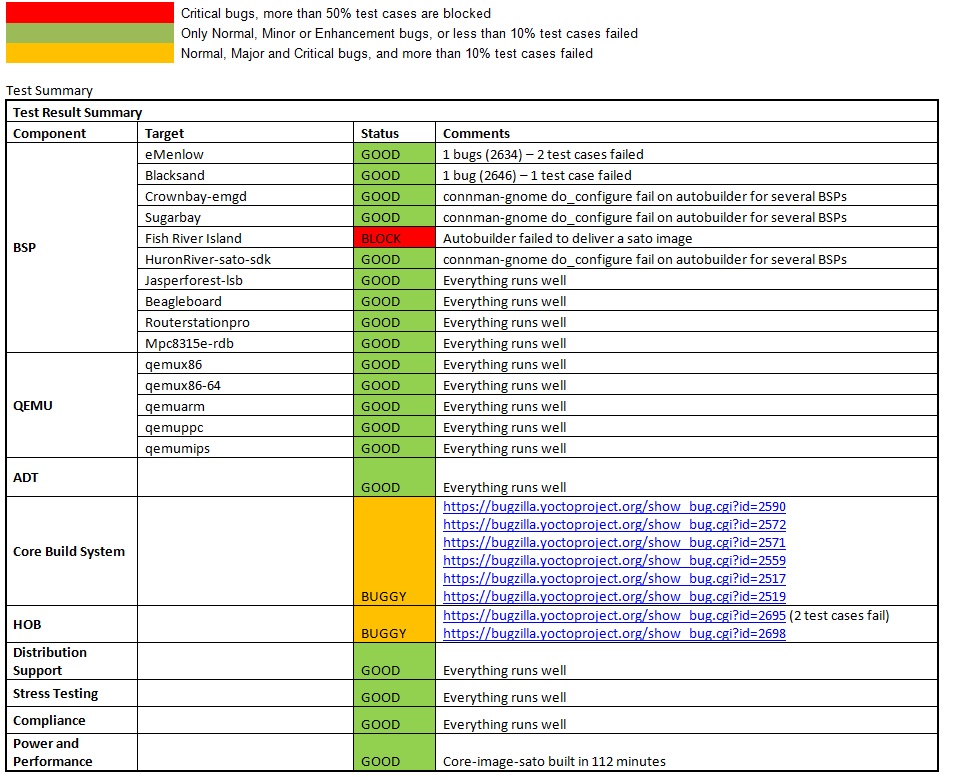Select the Core-image-sato build time comment
Image resolution: width=968 pixels, height=780 pixels.
pyautogui.click(x=554, y=762)
